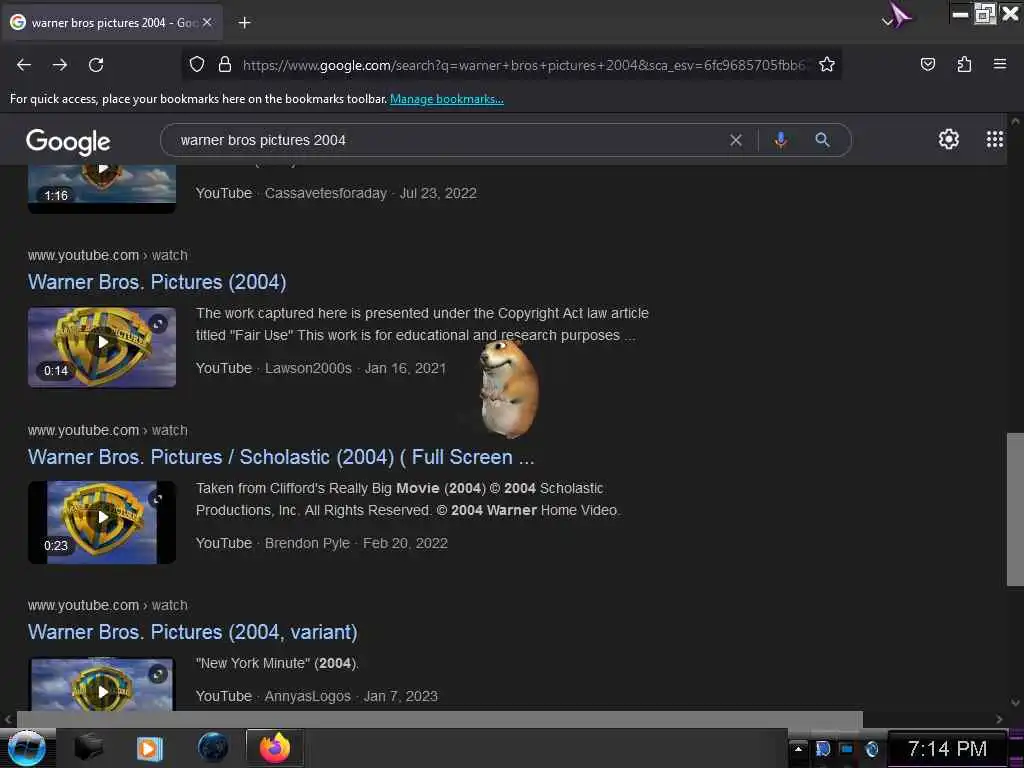Go forward using the browser forward arrow

tap(60, 65)
